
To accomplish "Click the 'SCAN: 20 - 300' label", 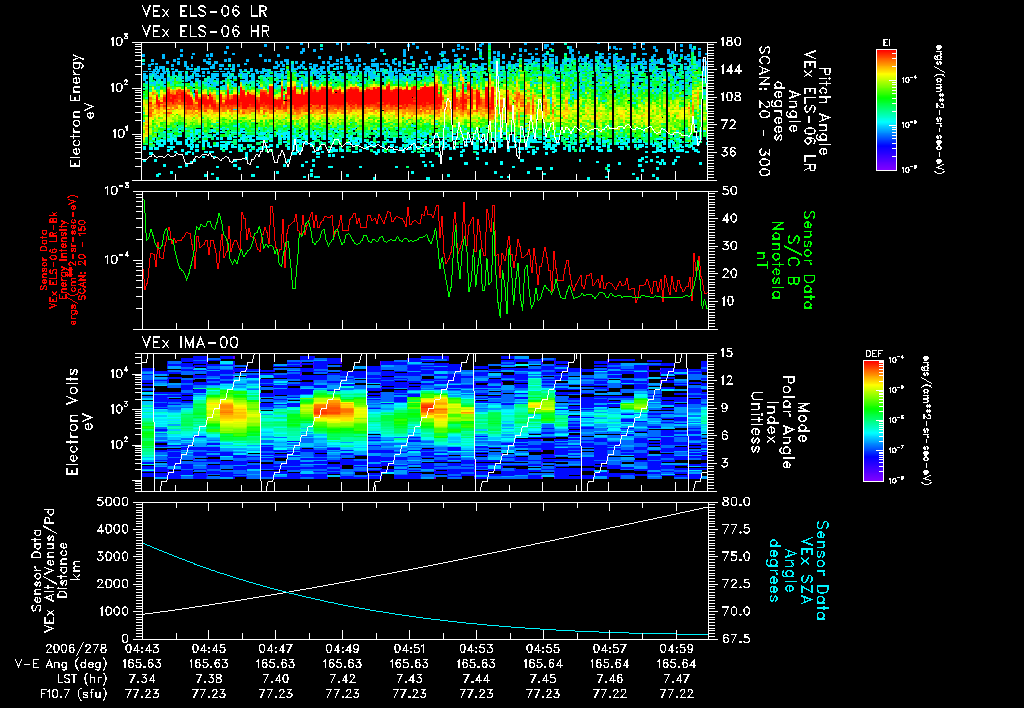I will pyautogui.click(x=764, y=111).
